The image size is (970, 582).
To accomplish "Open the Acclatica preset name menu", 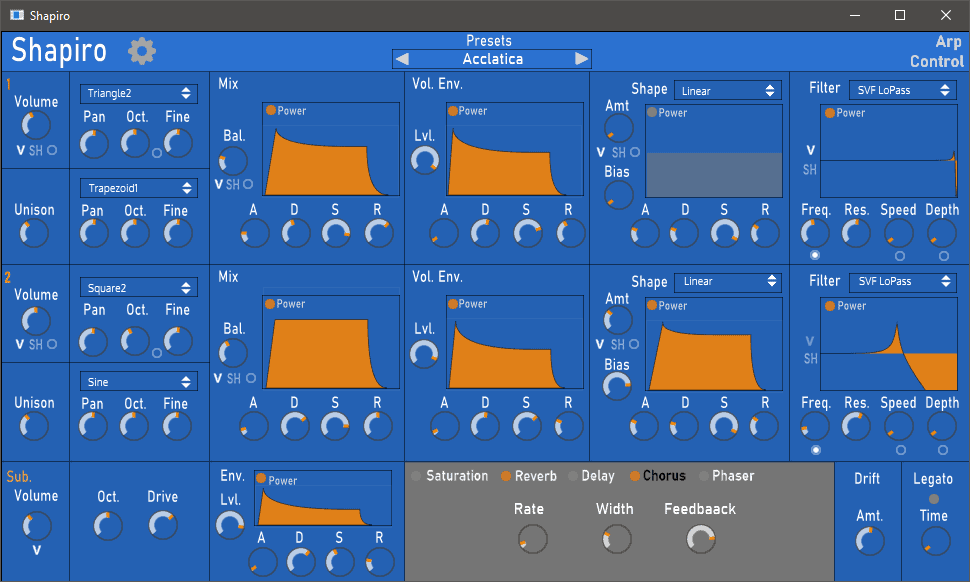I will pyautogui.click(x=492, y=59).
